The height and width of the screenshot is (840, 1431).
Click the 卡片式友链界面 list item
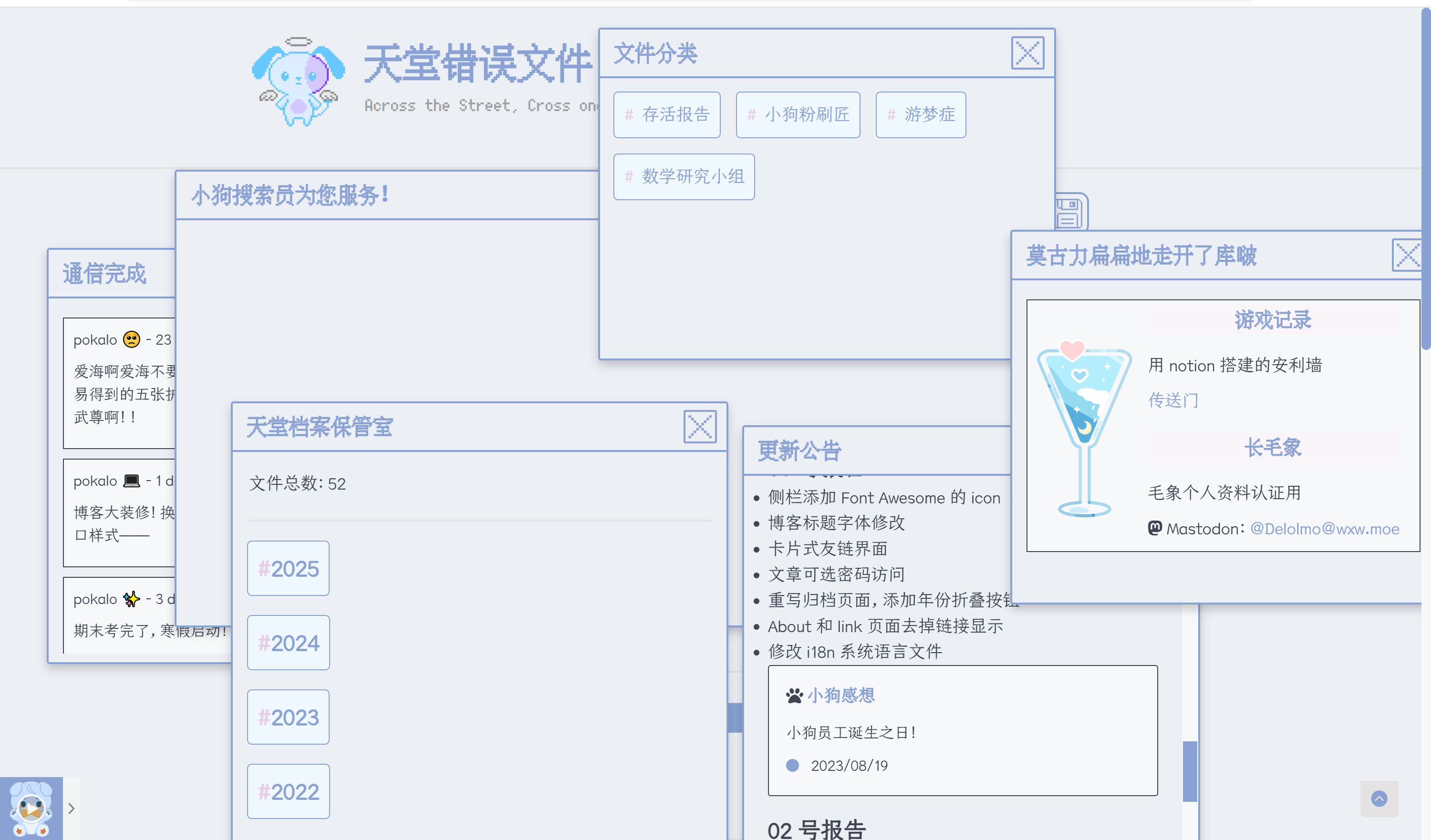point(828,549)
